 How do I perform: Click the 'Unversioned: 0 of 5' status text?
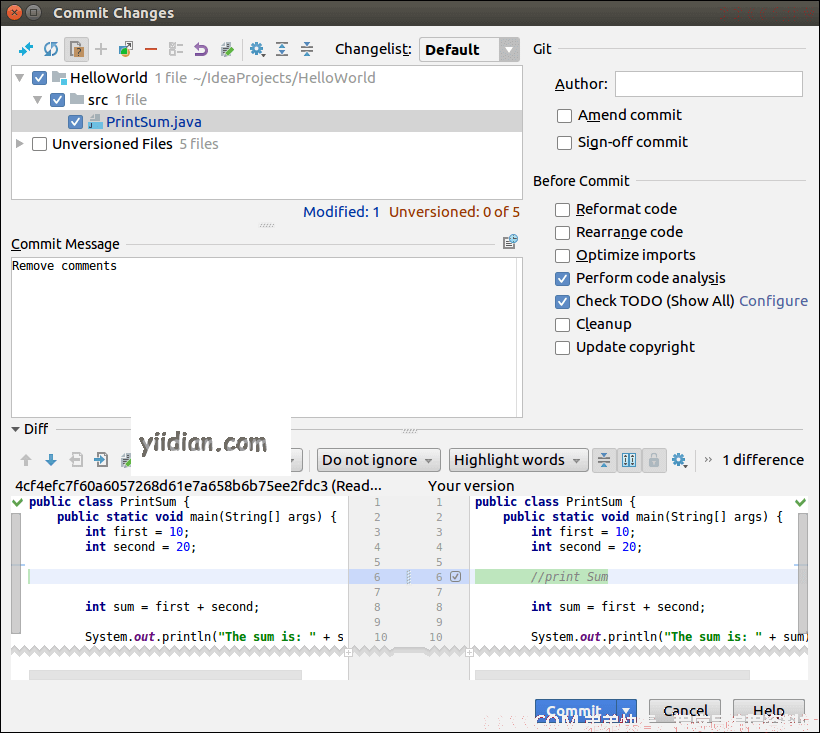454,212
